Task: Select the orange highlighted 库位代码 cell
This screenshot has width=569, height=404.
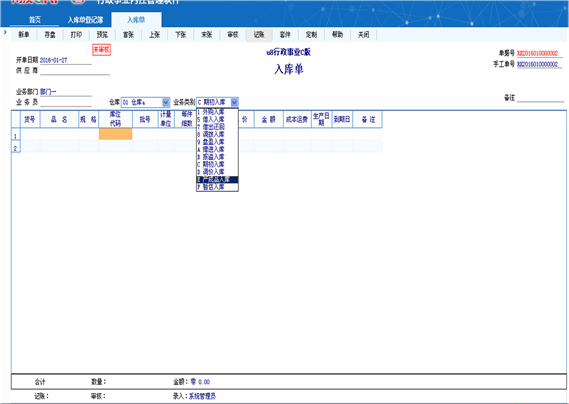Action: pyautogui.click(x=115, y=134)
